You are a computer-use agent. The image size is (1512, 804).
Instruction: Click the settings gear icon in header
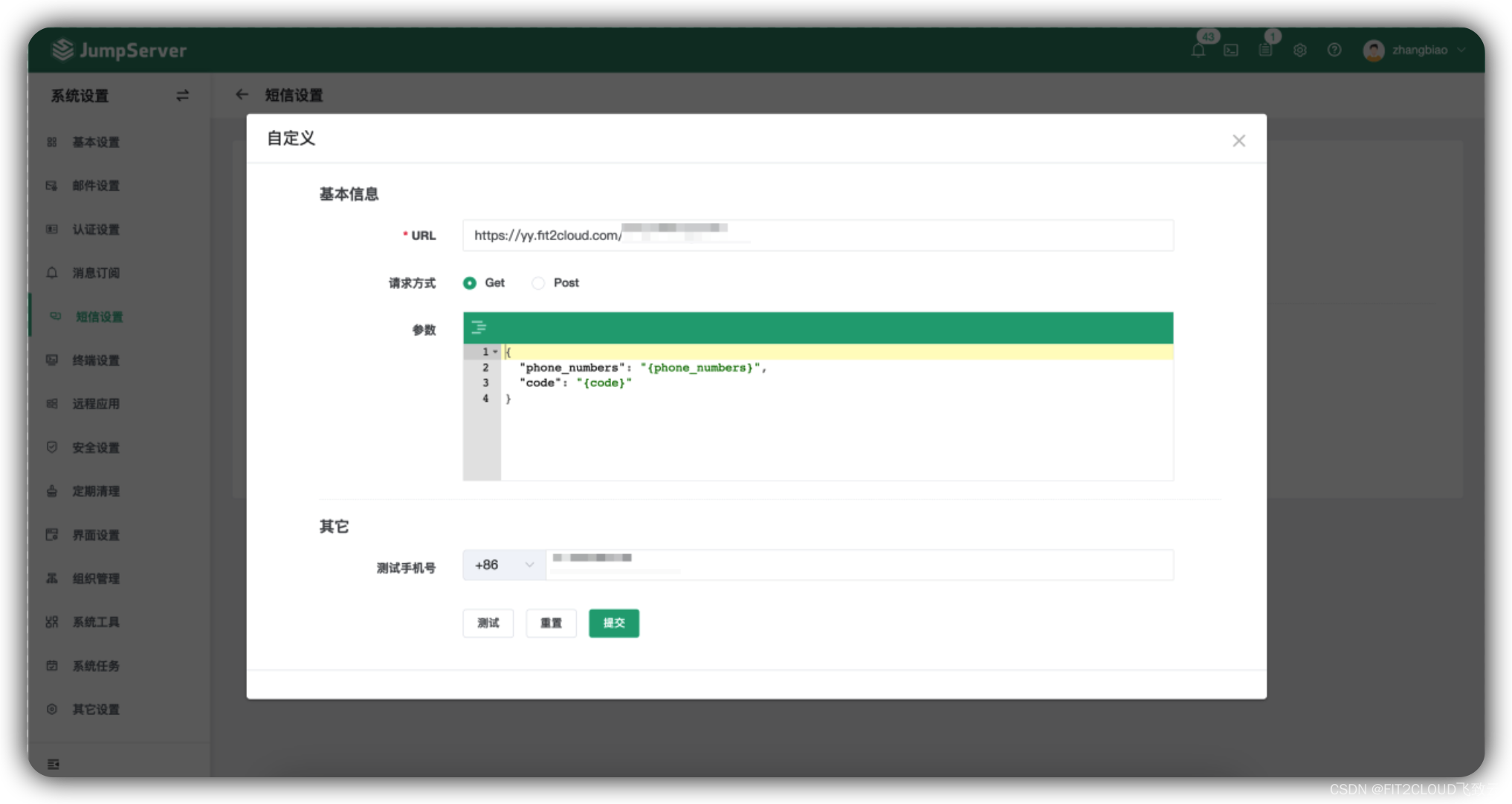pos(1299,51)
